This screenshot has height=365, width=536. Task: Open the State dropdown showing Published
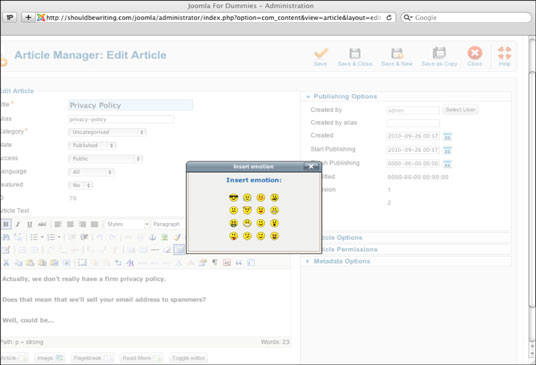(x=92, y=145)
